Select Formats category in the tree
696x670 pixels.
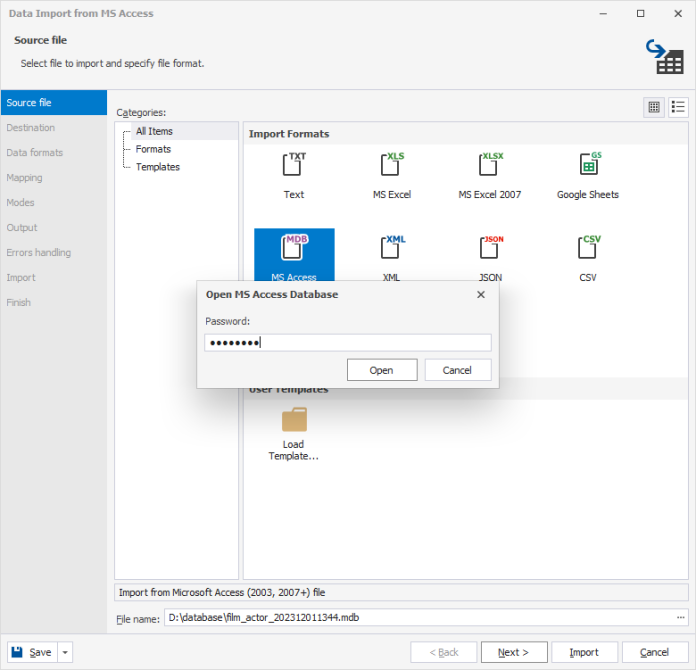pos(153,149)
